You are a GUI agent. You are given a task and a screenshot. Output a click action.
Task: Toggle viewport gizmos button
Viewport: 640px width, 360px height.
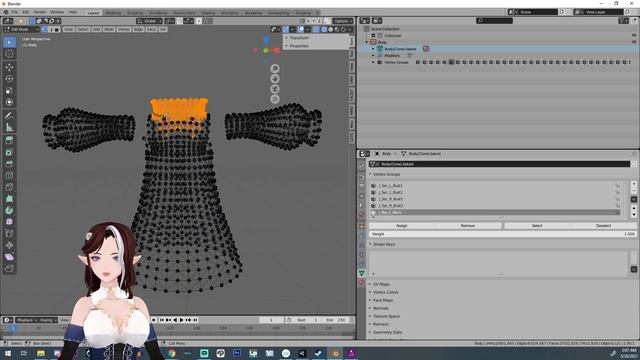[x=286, y=29]
